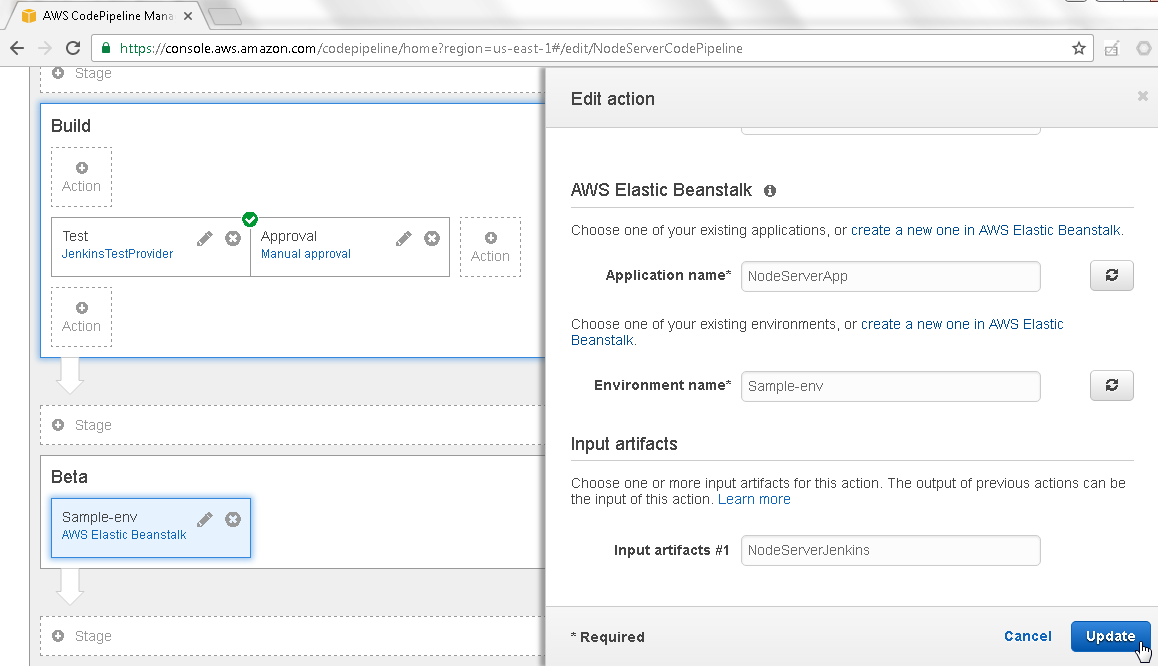Click the Approval action name
Viewport: 1158px width, 666px height.
289,236
